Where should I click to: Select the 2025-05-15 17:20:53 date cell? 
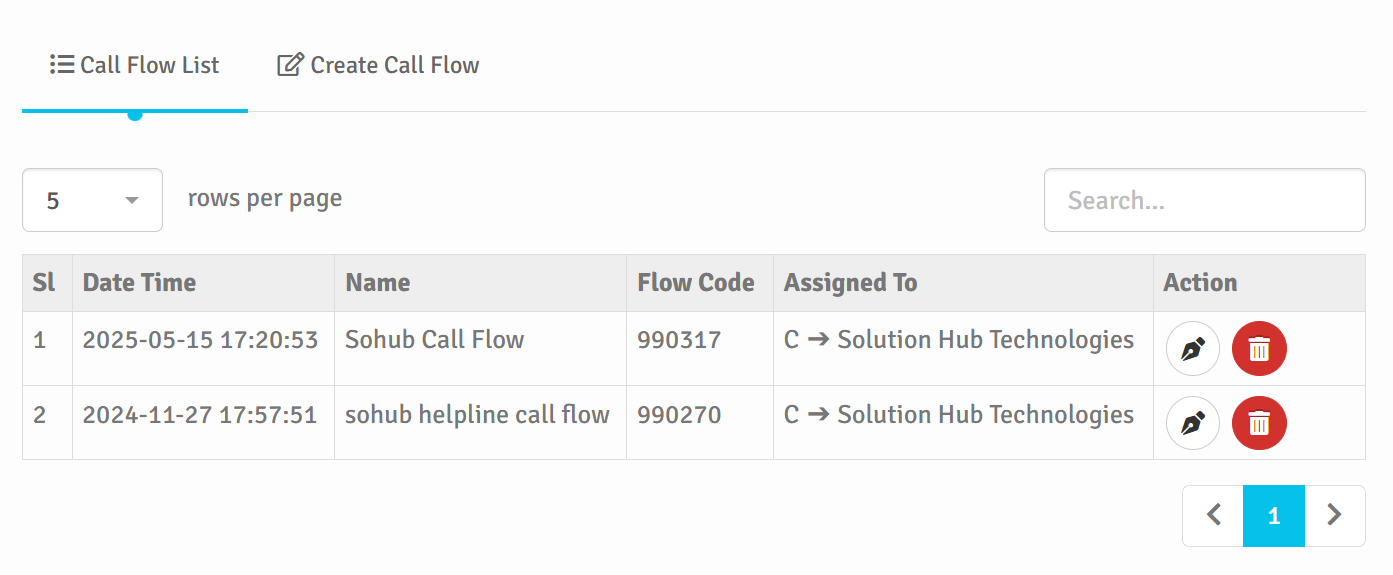point(200,340)
